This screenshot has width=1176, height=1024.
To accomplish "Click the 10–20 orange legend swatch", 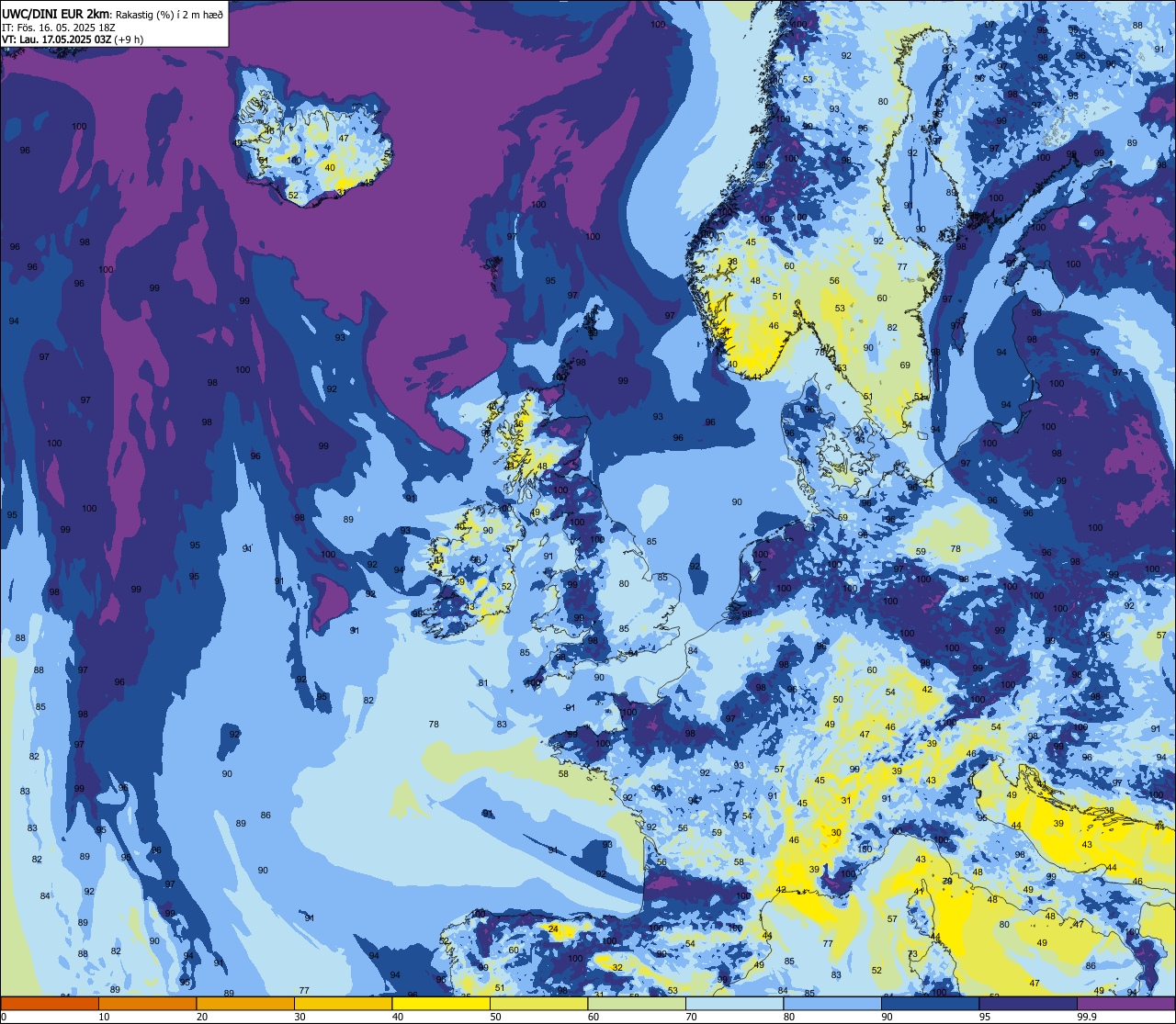I will tap(147, 1003).
